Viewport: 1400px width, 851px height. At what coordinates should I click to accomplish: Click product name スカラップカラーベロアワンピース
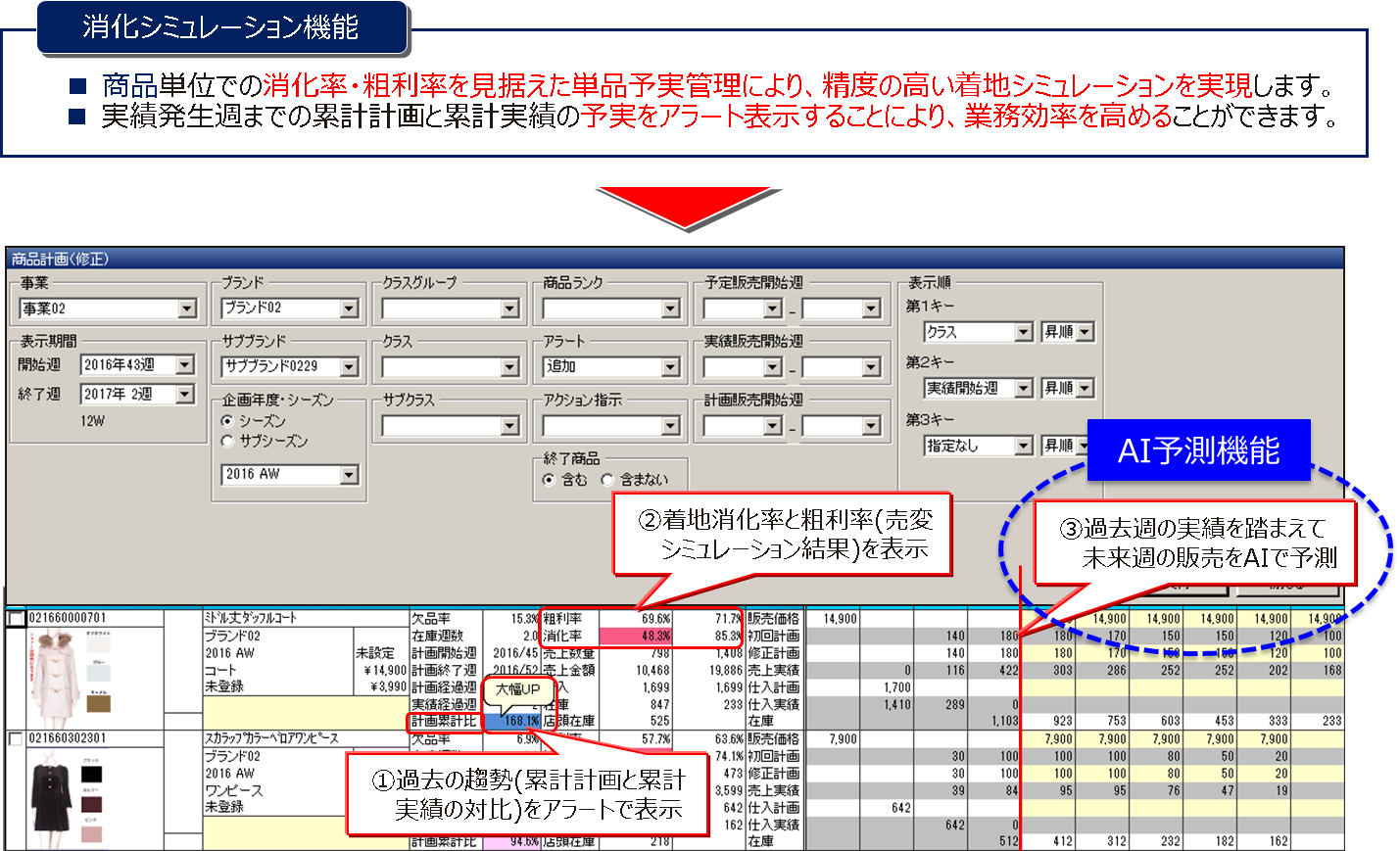271,738
